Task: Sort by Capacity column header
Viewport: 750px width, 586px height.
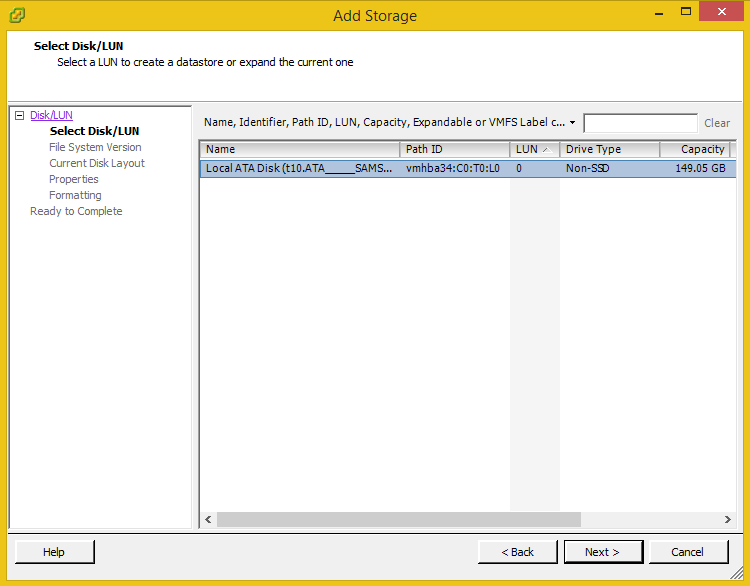Action: pyautogui.click(x=696, y=149)
